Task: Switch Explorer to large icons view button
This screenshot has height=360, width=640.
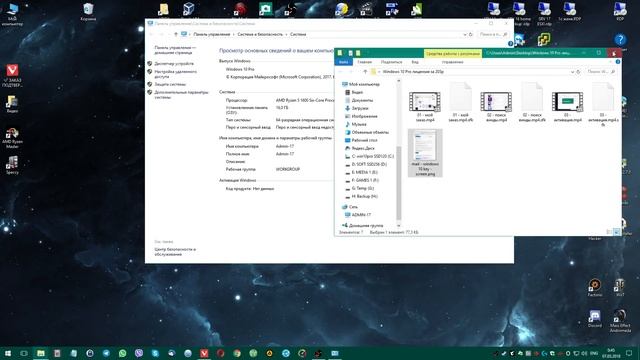Action: 616,232
